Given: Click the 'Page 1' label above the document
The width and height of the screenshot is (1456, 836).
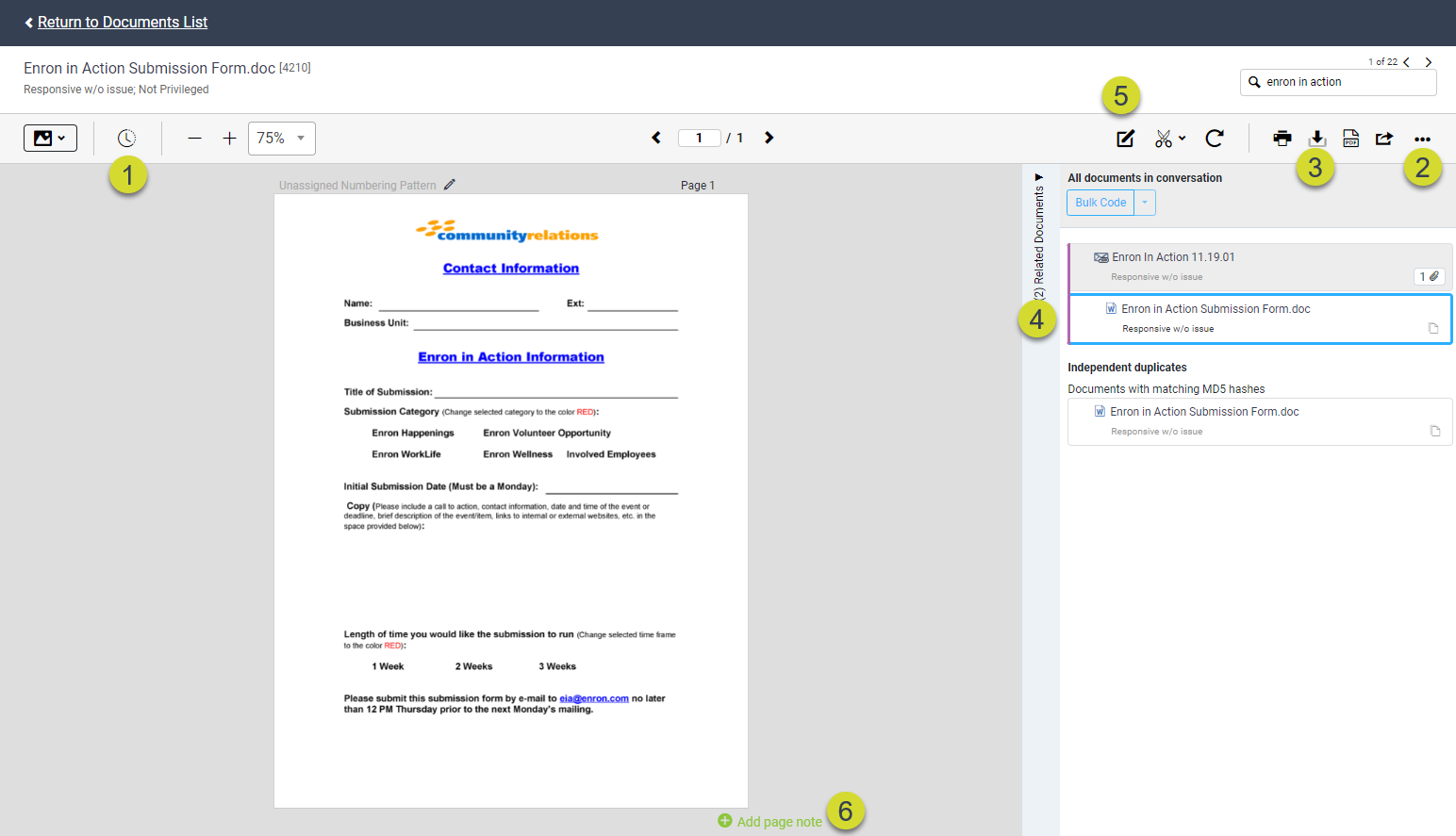Looking at the screenshot, I should coord(698,186).
